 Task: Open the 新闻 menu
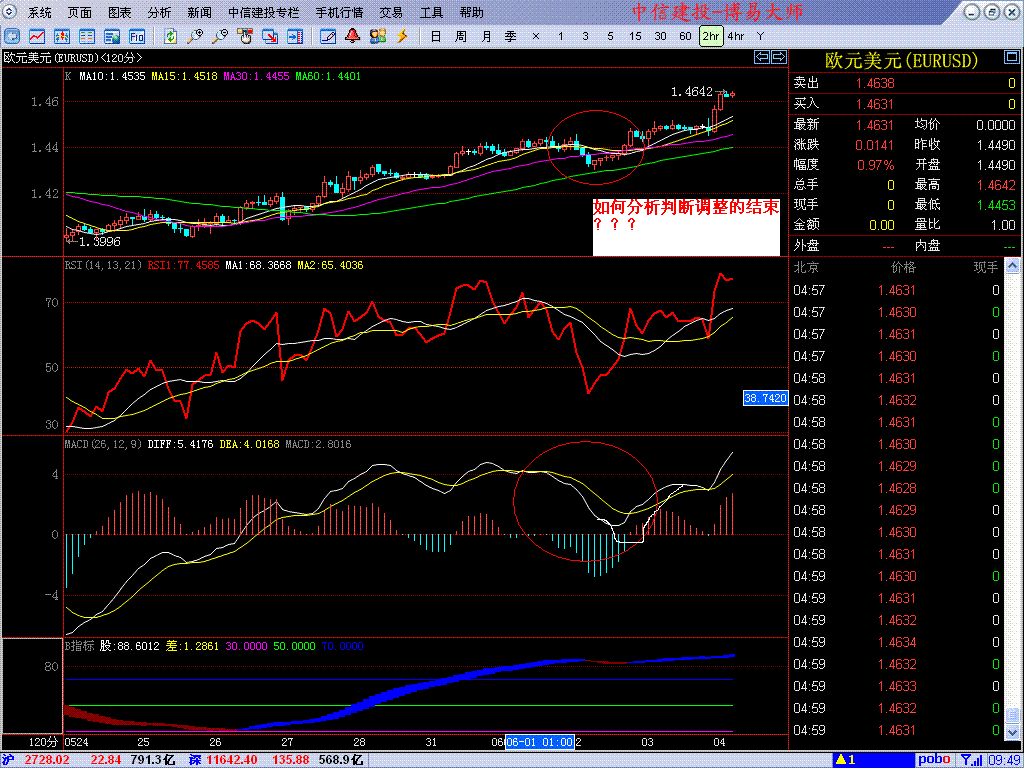200,12
